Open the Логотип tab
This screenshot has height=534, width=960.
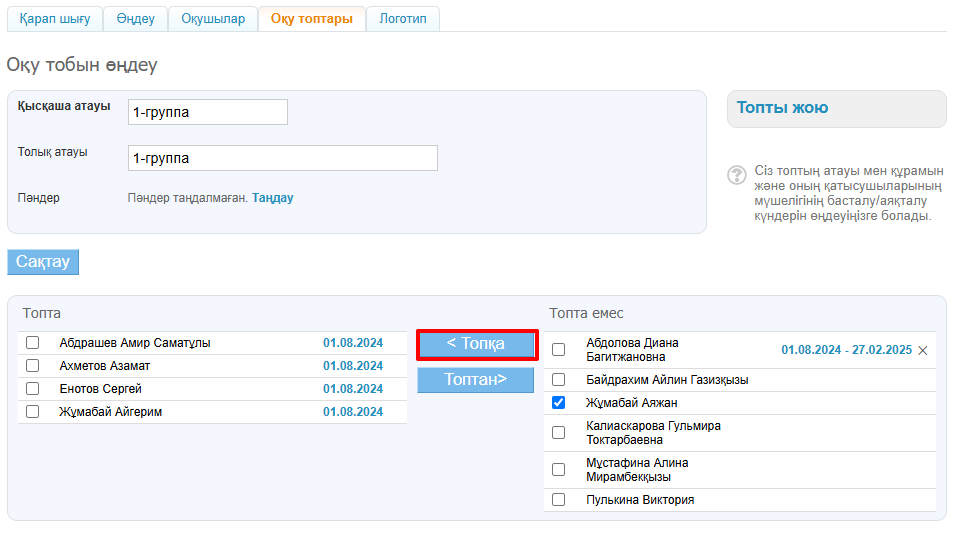point(403,19)
